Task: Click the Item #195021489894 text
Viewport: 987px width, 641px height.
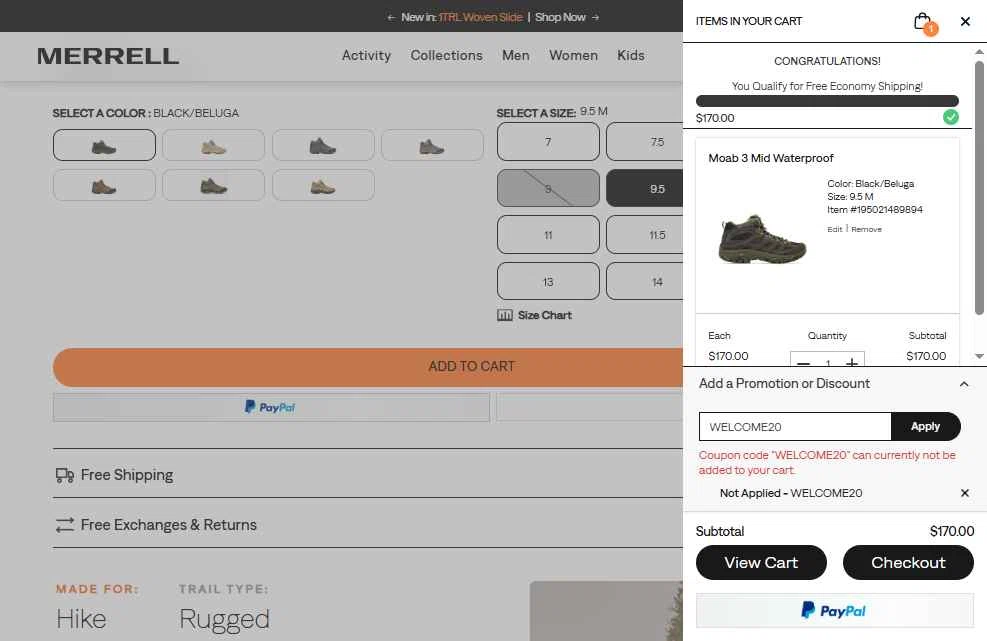Action: pyautogui.click(x=875, y=210)
